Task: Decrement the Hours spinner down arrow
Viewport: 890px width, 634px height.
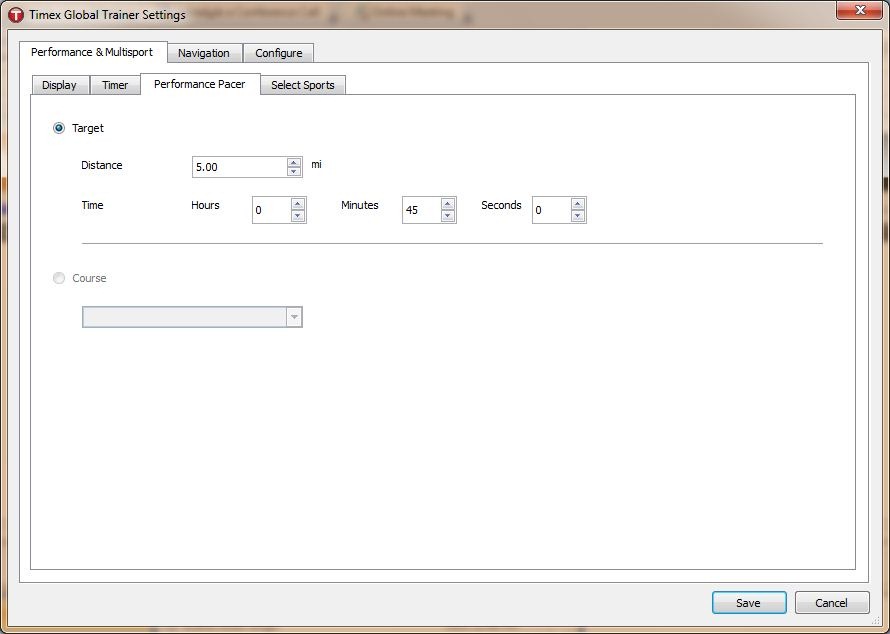Action: pyautogui.click(x=297, y=216)
